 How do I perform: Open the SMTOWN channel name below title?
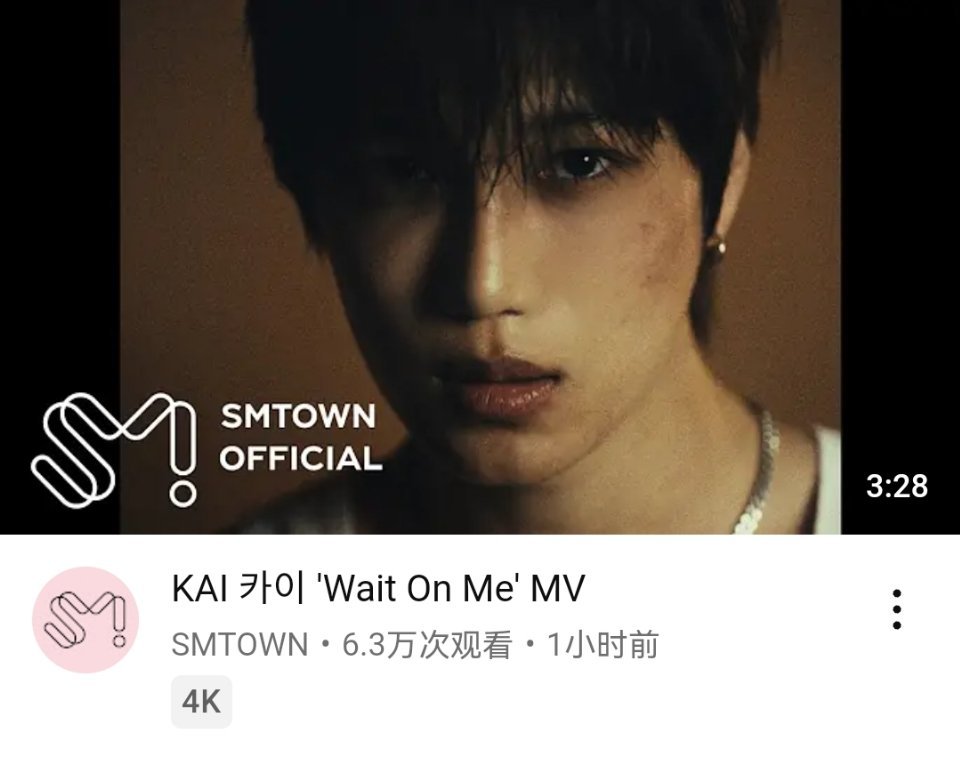point(239,645)
